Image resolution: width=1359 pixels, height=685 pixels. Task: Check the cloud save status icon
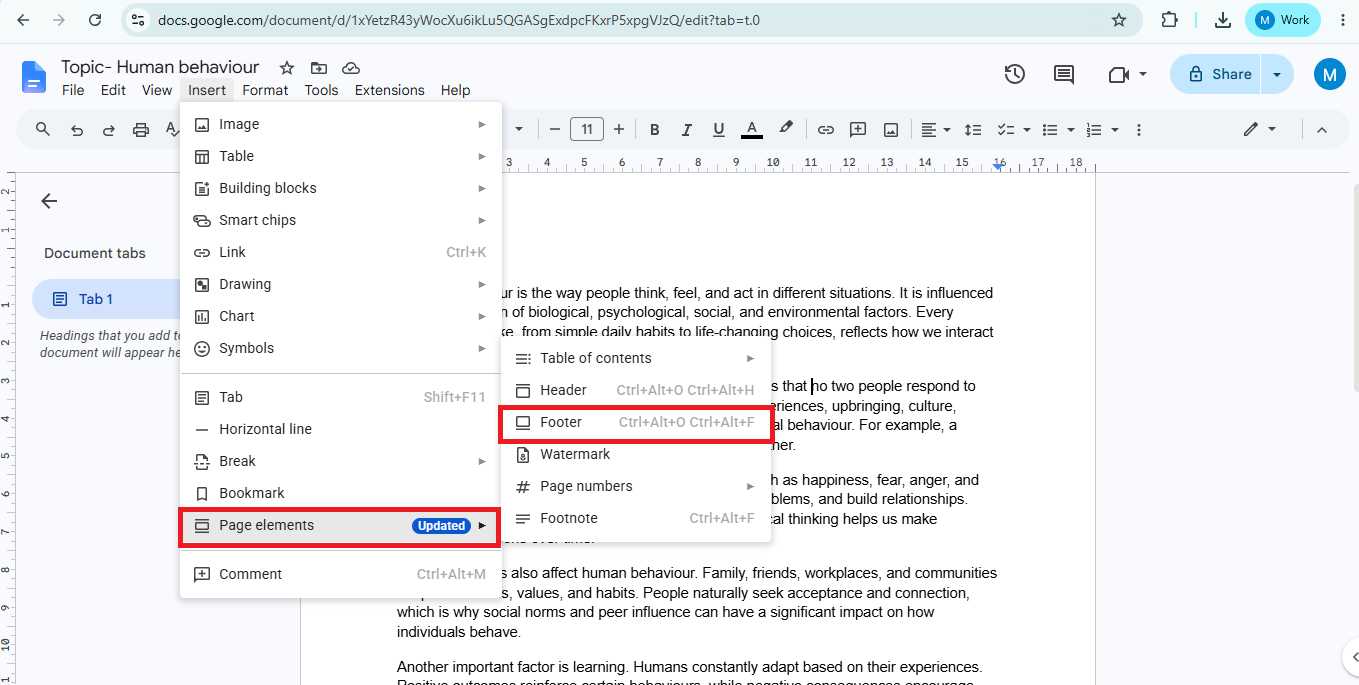tap(351, 68)
